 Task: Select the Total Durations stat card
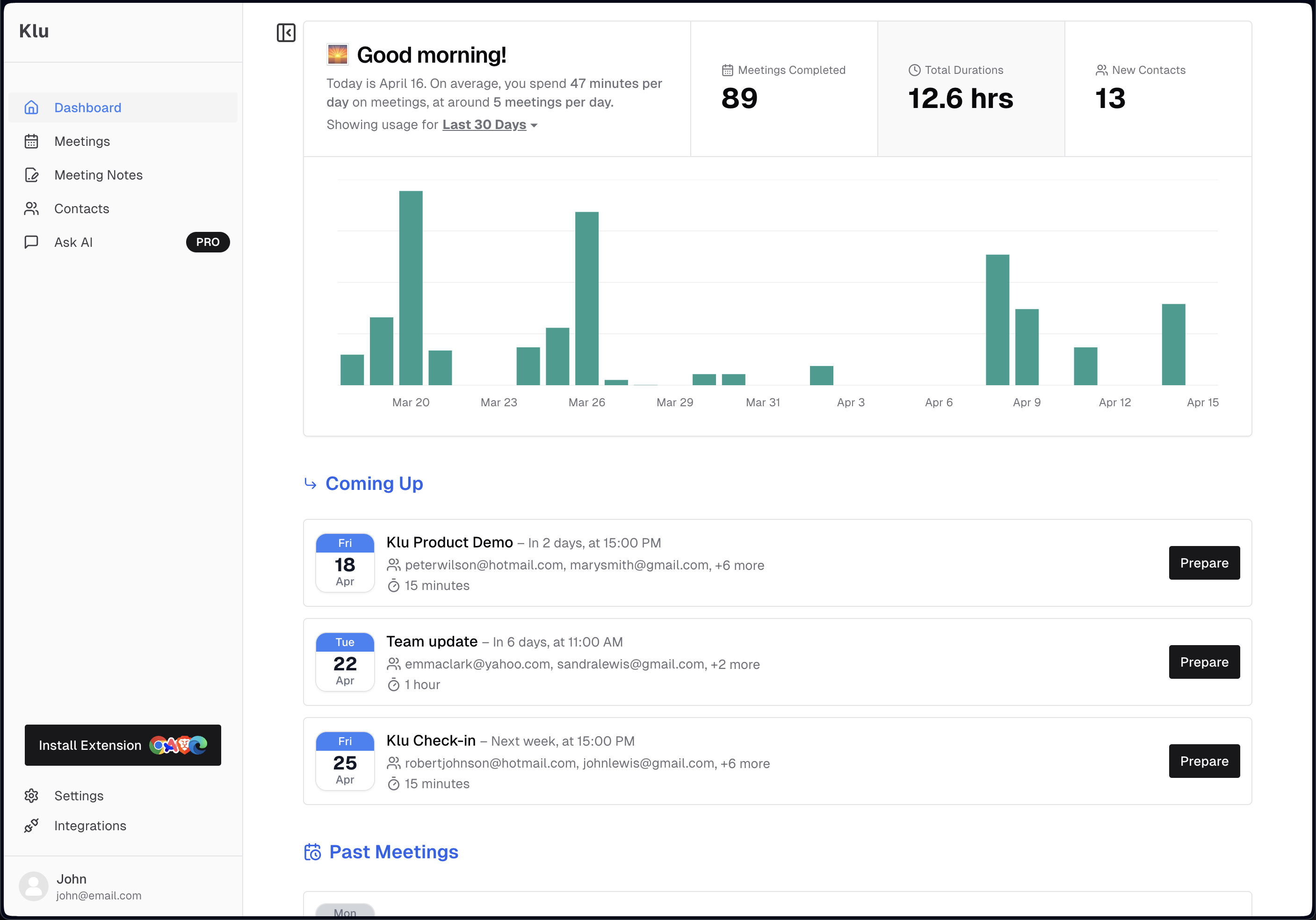pyautogui.click(x=971, y=89)
